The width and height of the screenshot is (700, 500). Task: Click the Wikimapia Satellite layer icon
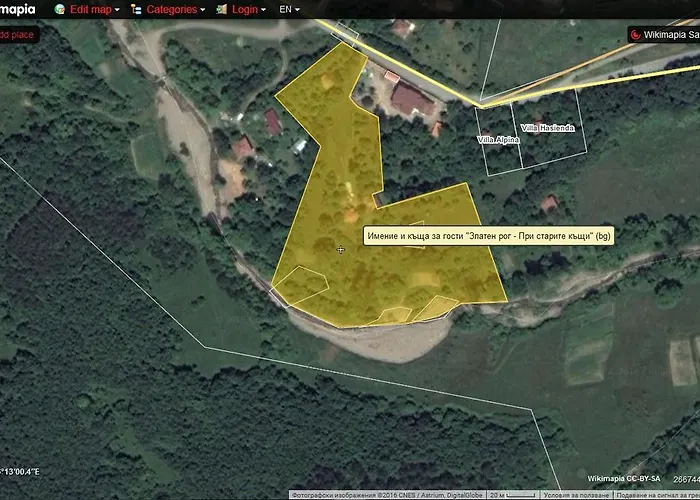[635, 34]
